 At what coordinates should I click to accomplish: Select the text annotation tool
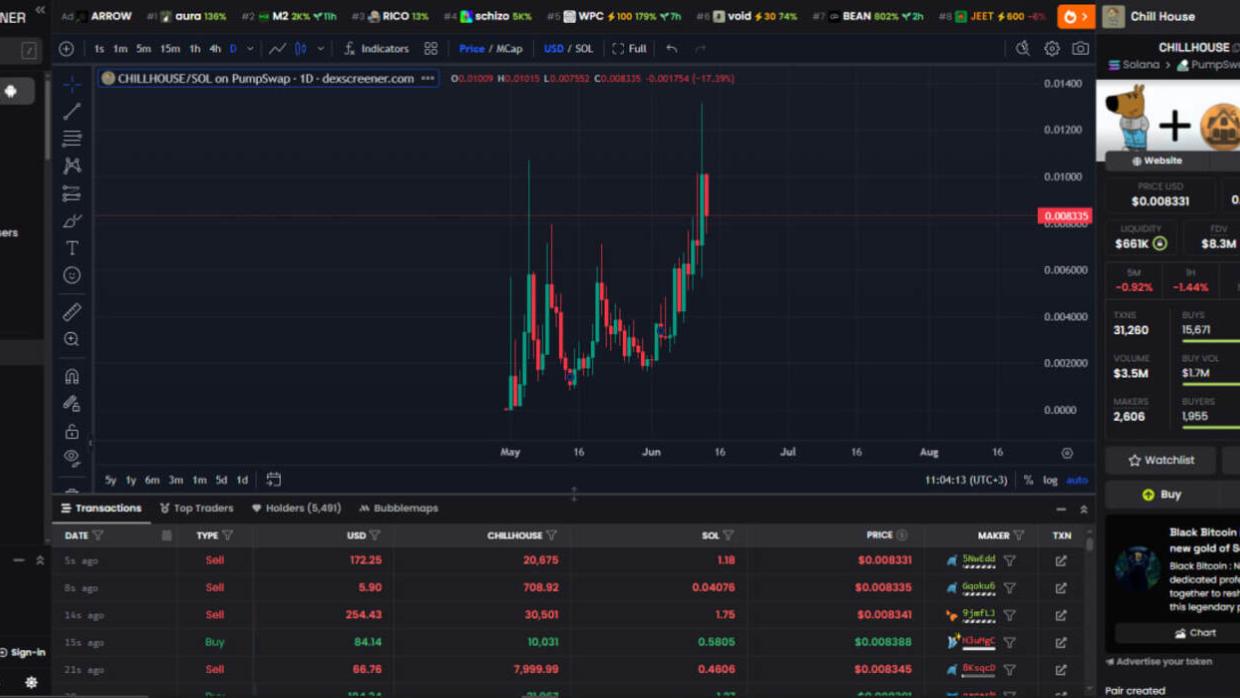(x=72, y=247)
